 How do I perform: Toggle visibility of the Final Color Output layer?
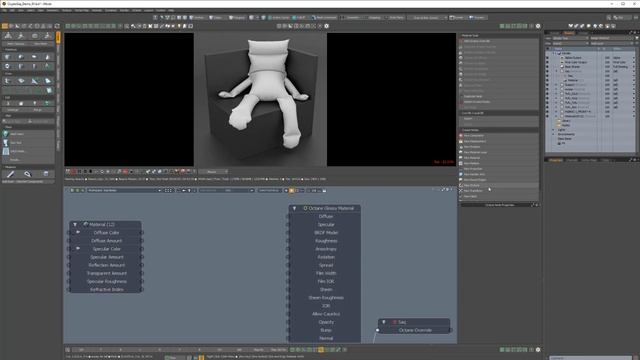click(547, 62)
